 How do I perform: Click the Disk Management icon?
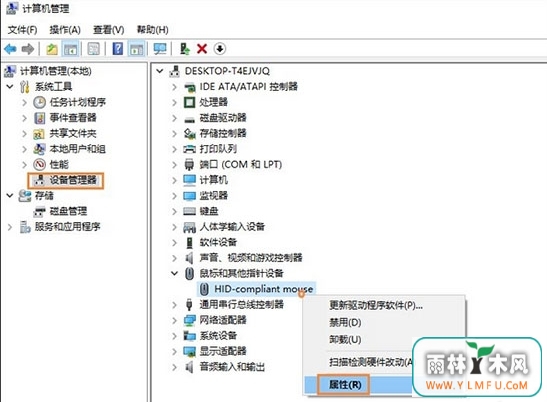click(39, 211)
